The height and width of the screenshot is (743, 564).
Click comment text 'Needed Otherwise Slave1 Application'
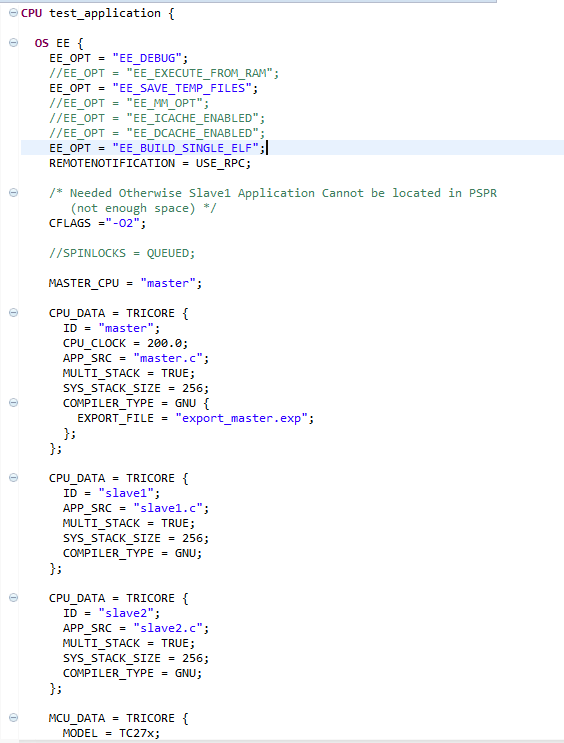tap(192, 193)
